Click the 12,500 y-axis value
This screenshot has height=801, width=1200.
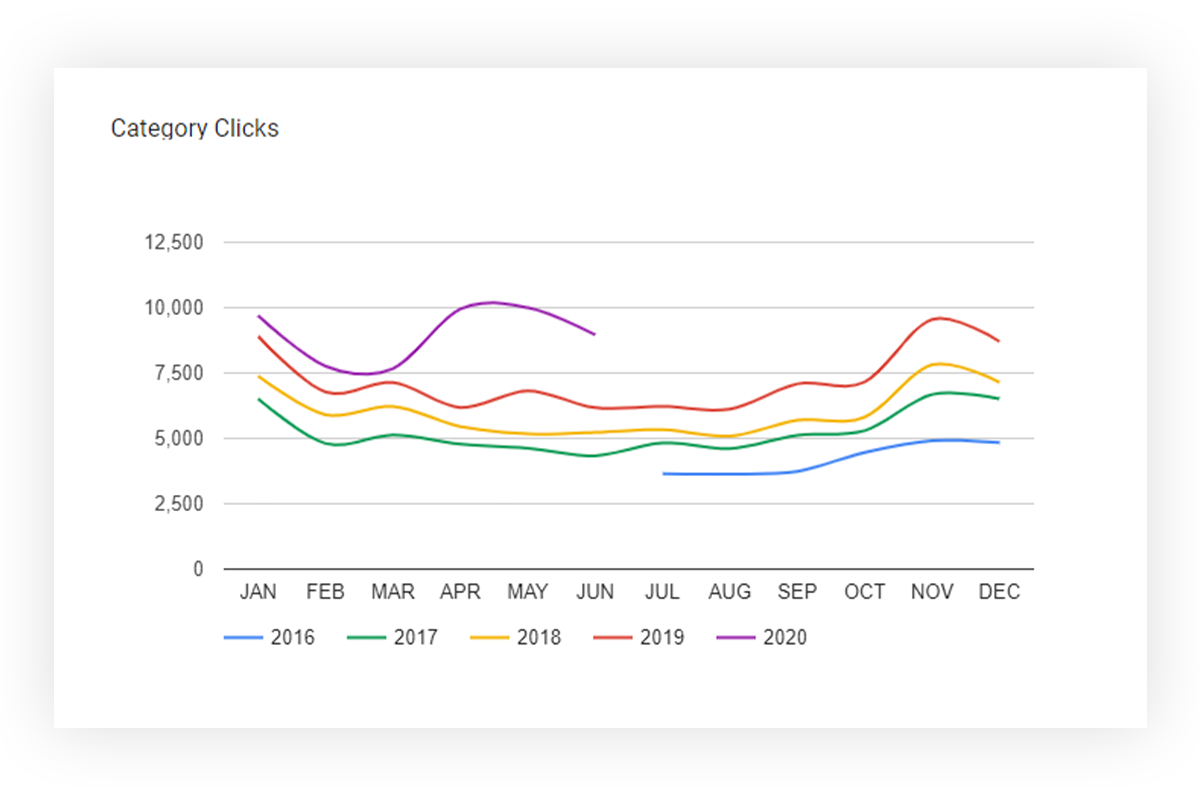point(176,243)
